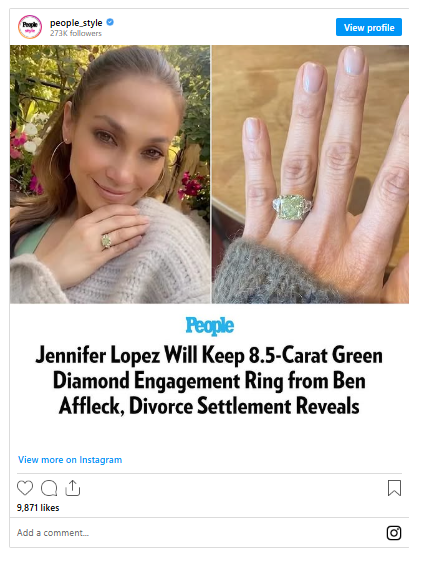Click the 273K followers text
The height and width of the screenshot is (561, 425).
click(x=76, y=33)
